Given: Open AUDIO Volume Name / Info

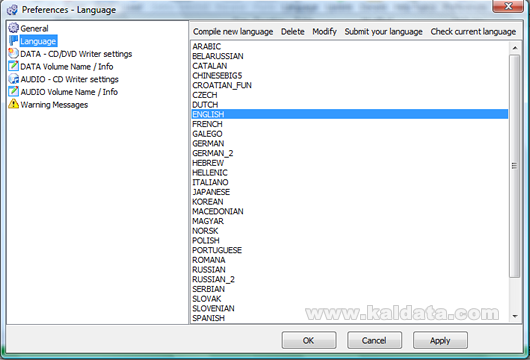Looking at the screenshot, I should (69, 92).
